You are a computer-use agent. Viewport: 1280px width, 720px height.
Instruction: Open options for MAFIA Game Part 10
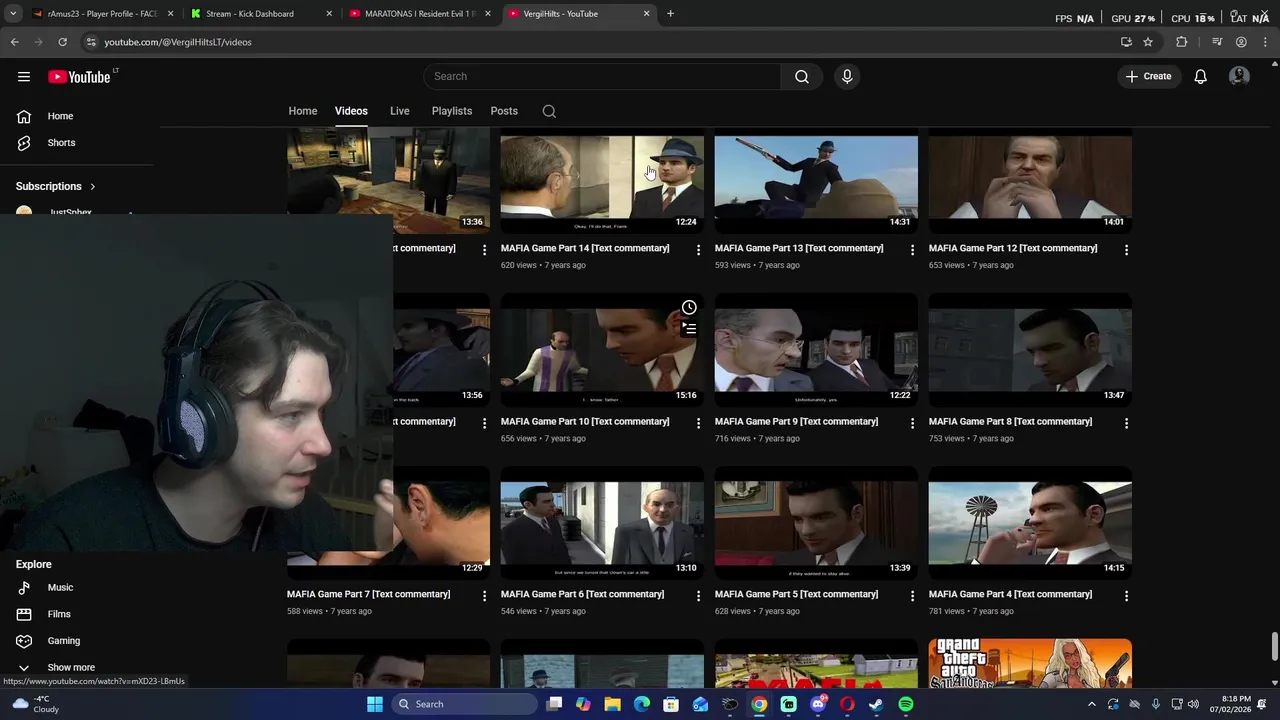pos(698,422)
